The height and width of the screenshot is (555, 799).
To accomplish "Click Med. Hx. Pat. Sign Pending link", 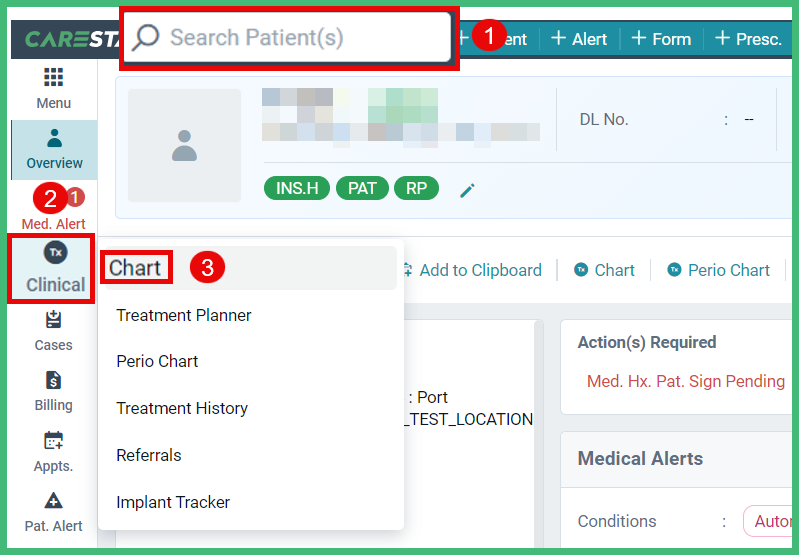I will [x=686, y=381].
